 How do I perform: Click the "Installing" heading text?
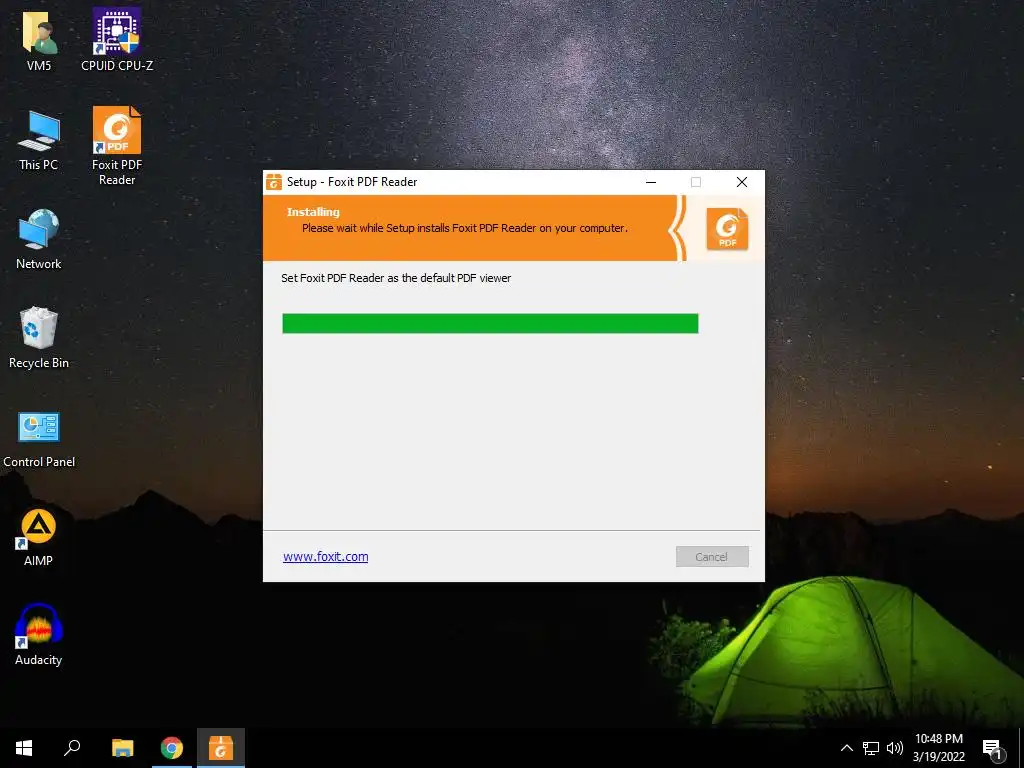[x=313, y=212]
